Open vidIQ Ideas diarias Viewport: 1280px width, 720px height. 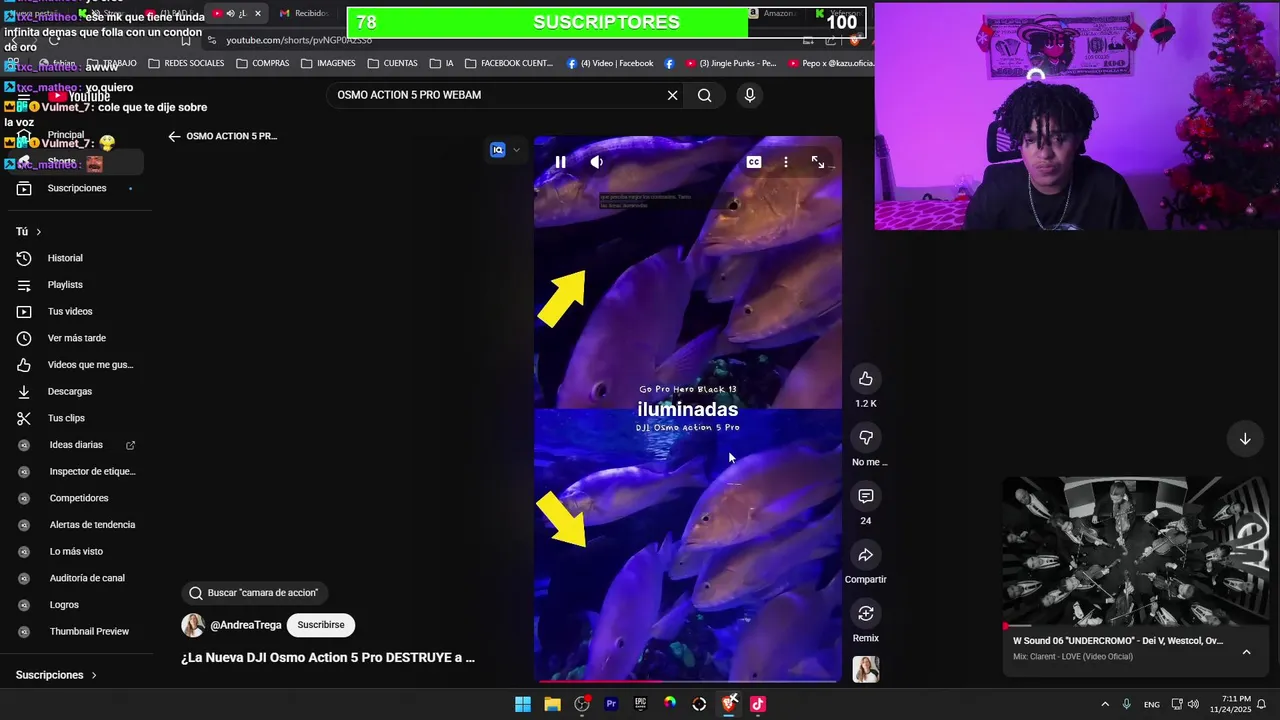click(x=76, y=445)
